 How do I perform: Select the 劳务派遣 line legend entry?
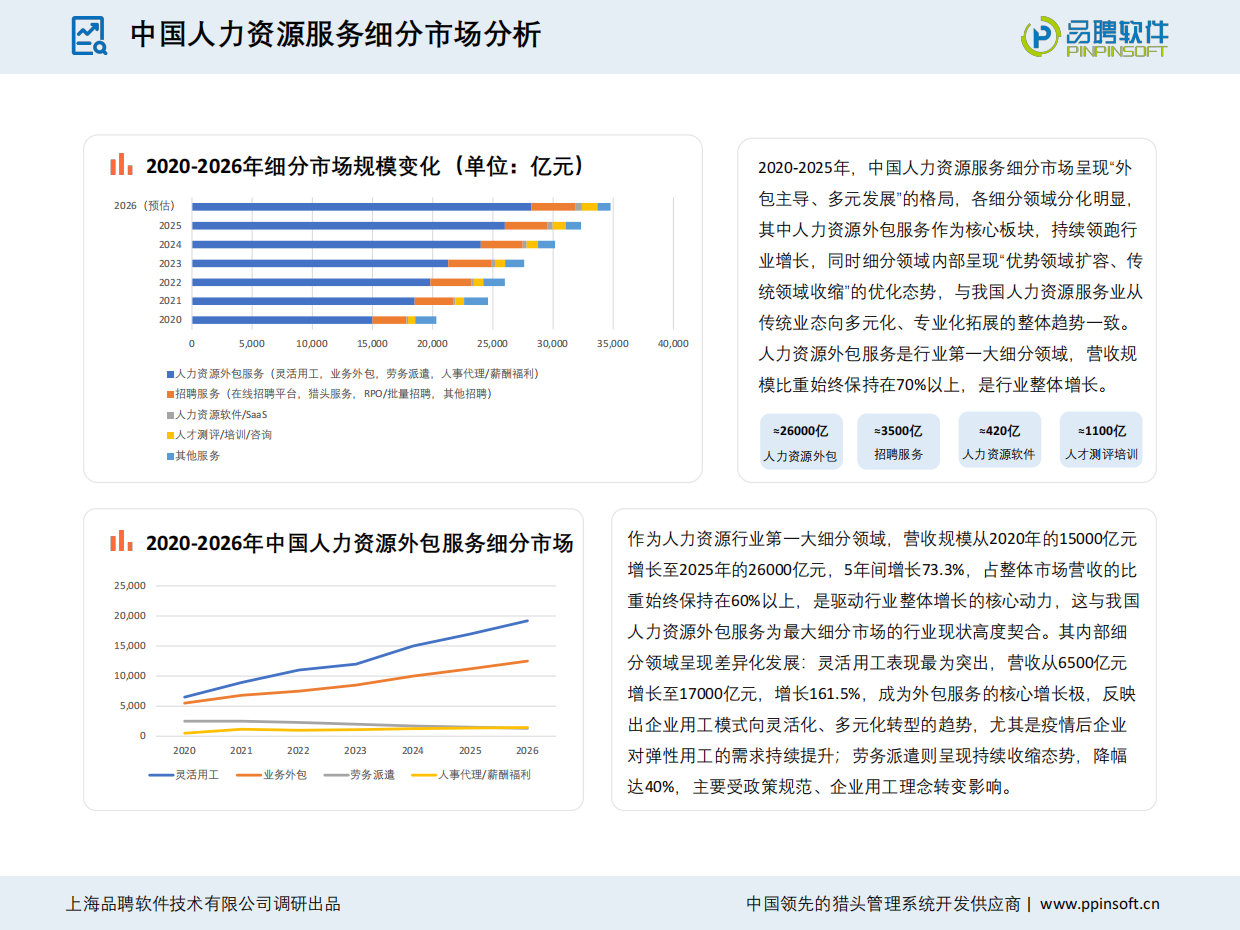tap(359, 775)
